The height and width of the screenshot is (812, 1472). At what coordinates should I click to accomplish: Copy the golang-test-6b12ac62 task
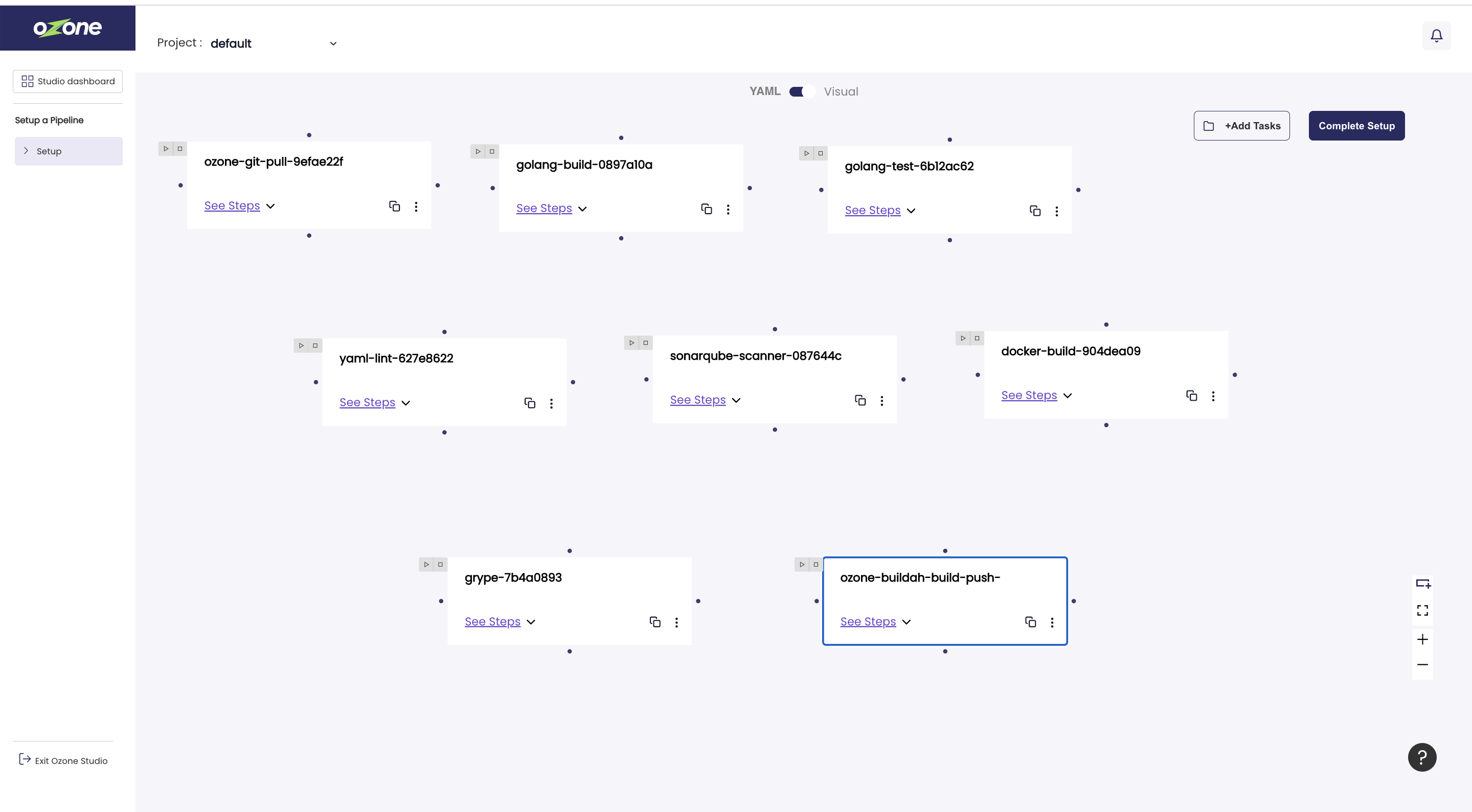[x=1035, y=211]
